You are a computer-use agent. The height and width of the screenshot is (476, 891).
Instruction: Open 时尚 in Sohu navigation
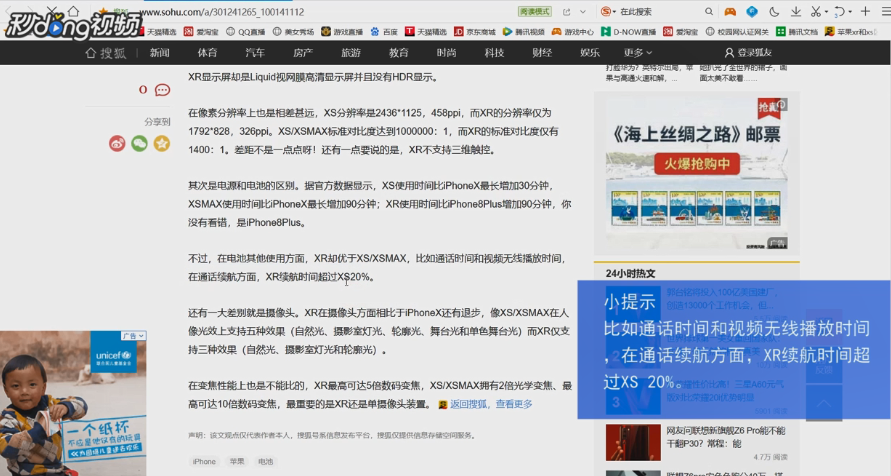click(447, 53)
